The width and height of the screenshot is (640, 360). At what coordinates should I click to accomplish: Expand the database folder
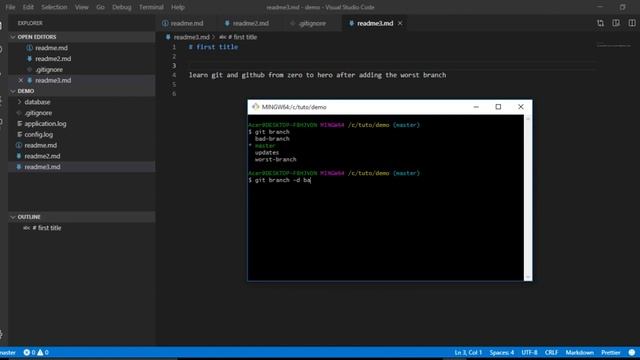coord(82,102)
